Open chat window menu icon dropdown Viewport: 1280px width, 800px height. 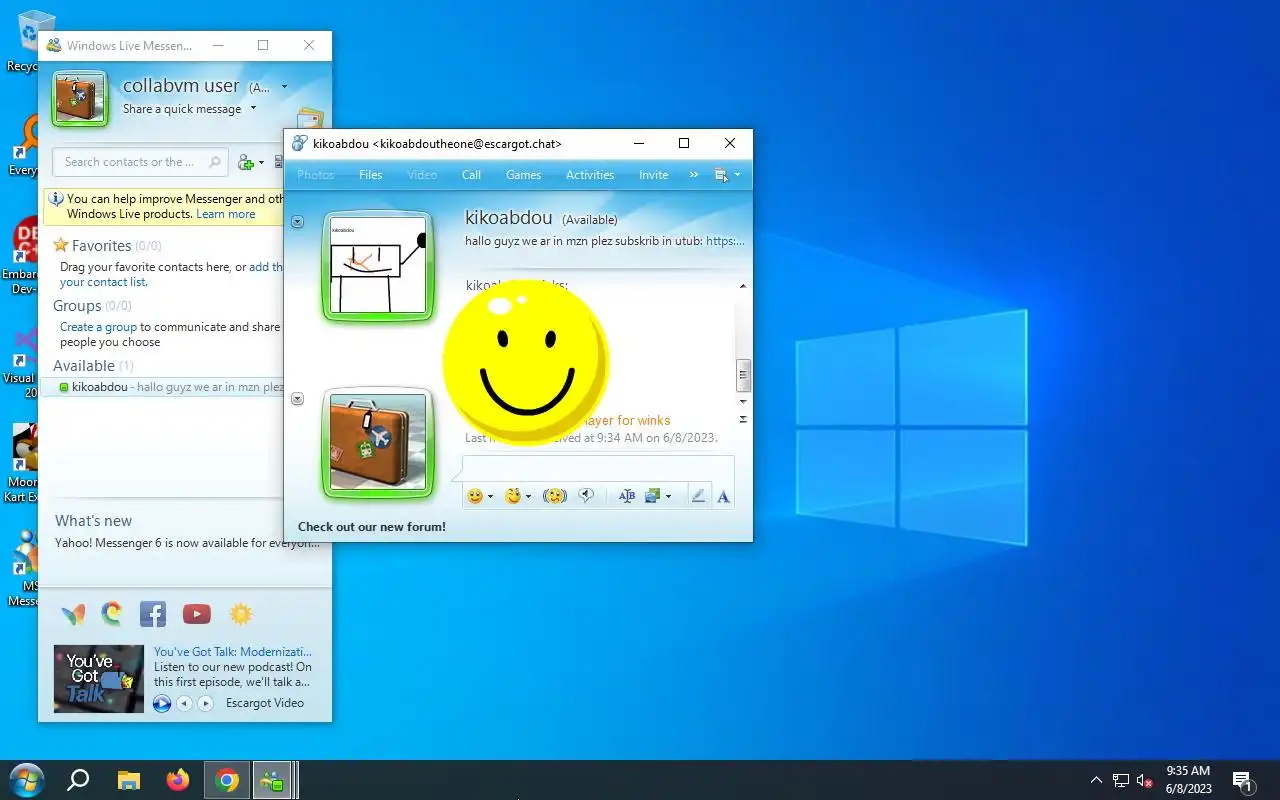(727, 175)
